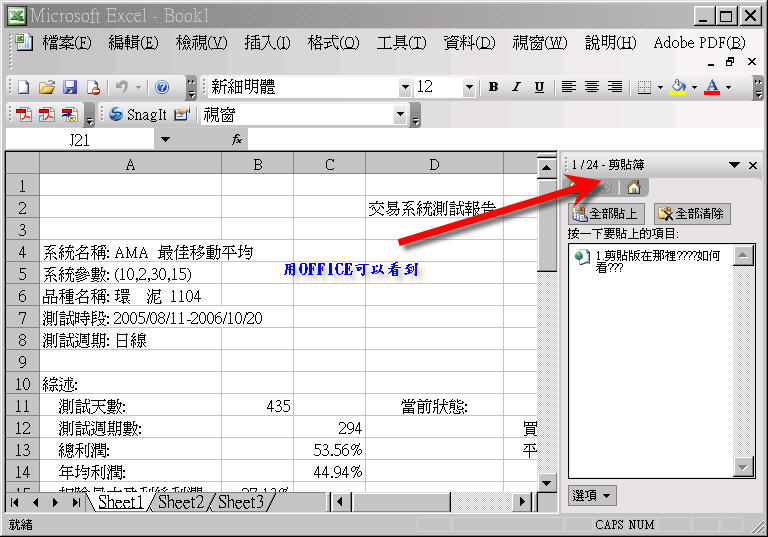Open the 資料(D) menu
This screenshot has width=768, height=537.
pos(469,43)
